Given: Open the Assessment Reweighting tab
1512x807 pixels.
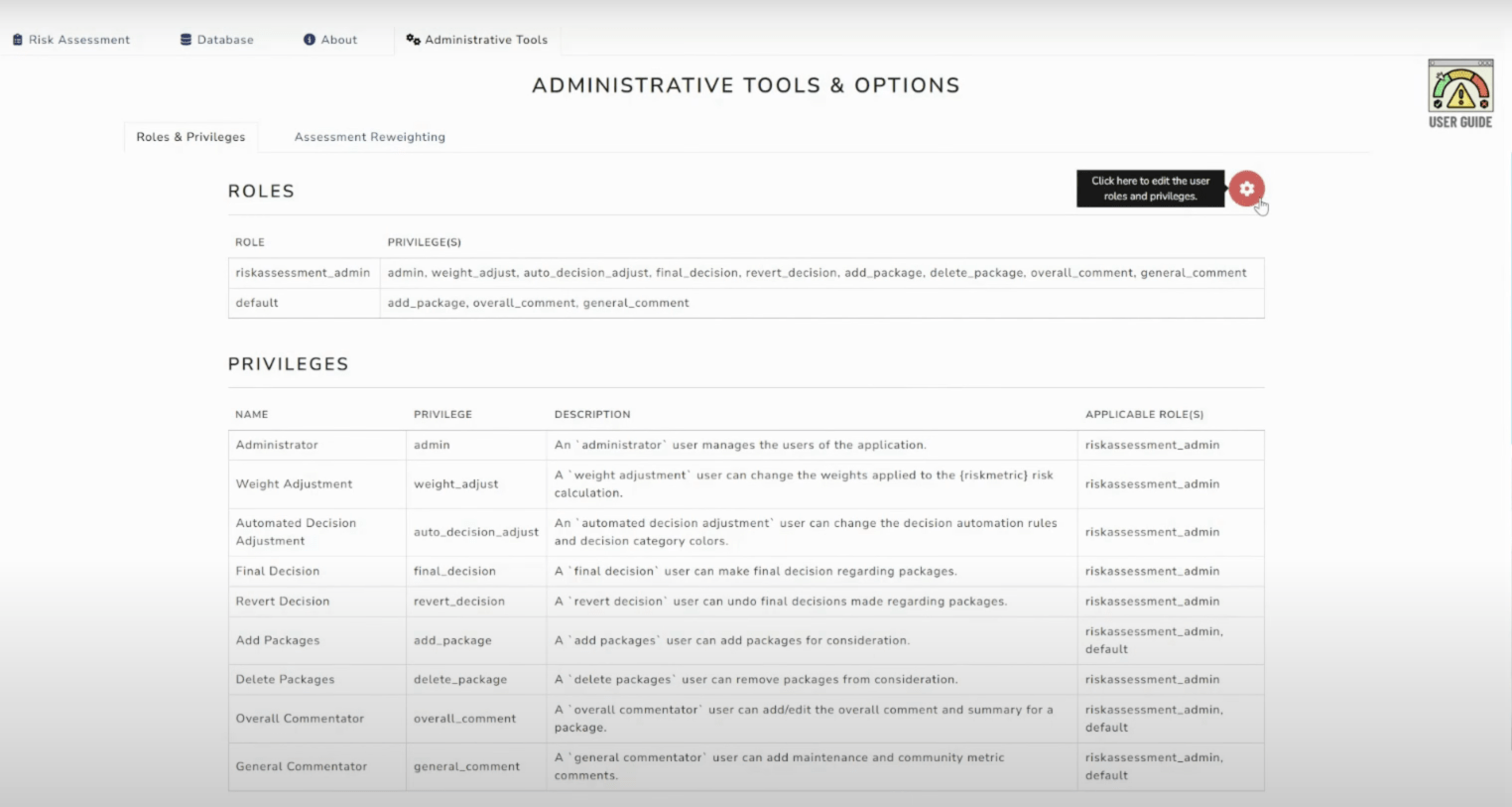Looking at the screenshot, I should point(369,137).
